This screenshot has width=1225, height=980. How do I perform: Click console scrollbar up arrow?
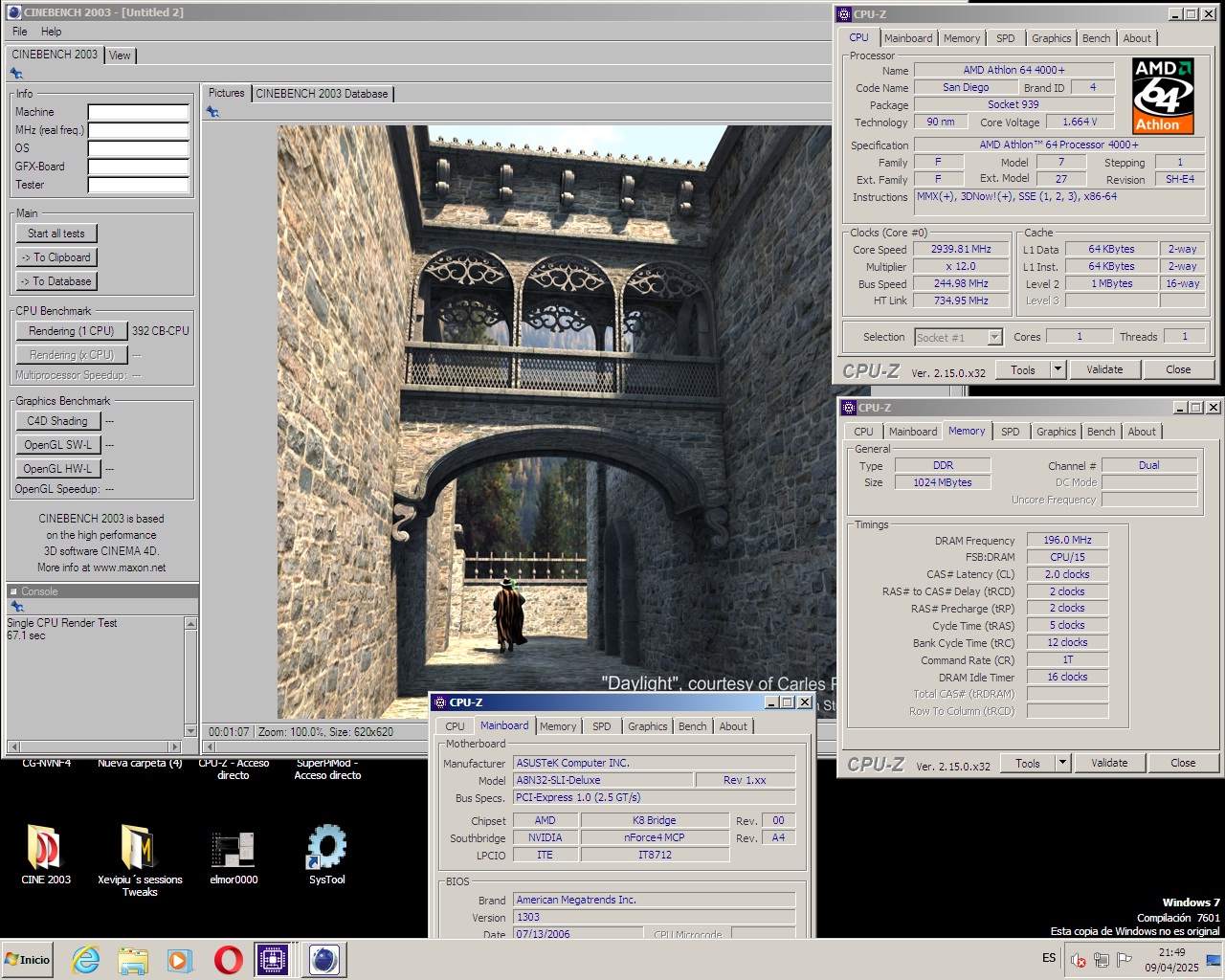[190, 624]
